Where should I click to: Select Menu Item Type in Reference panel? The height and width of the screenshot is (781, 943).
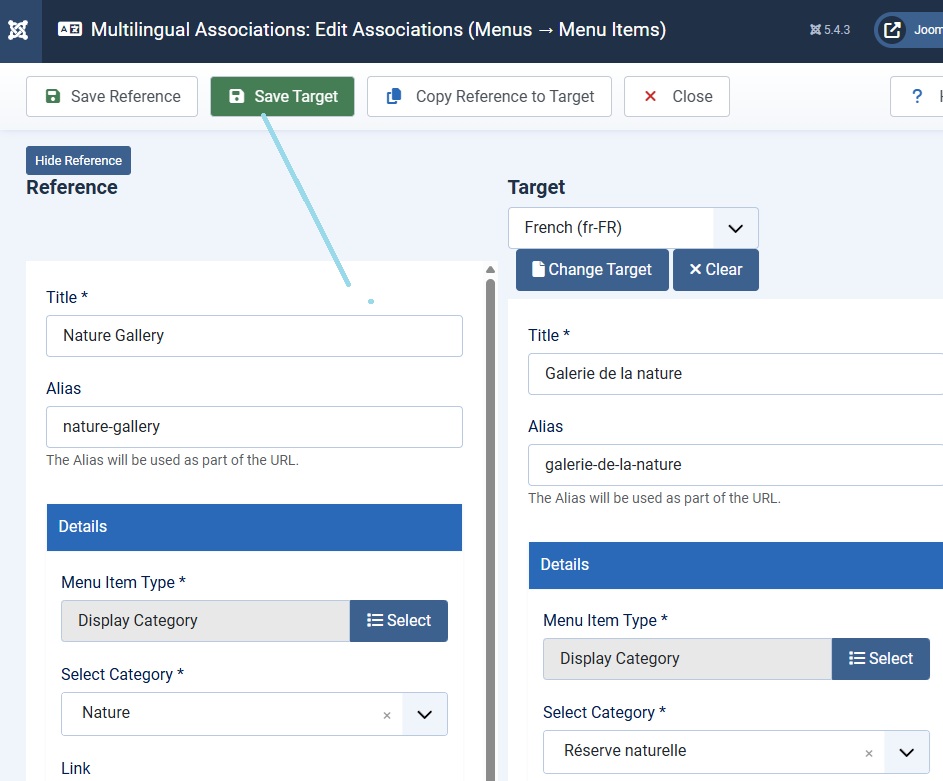click(399, 621)
